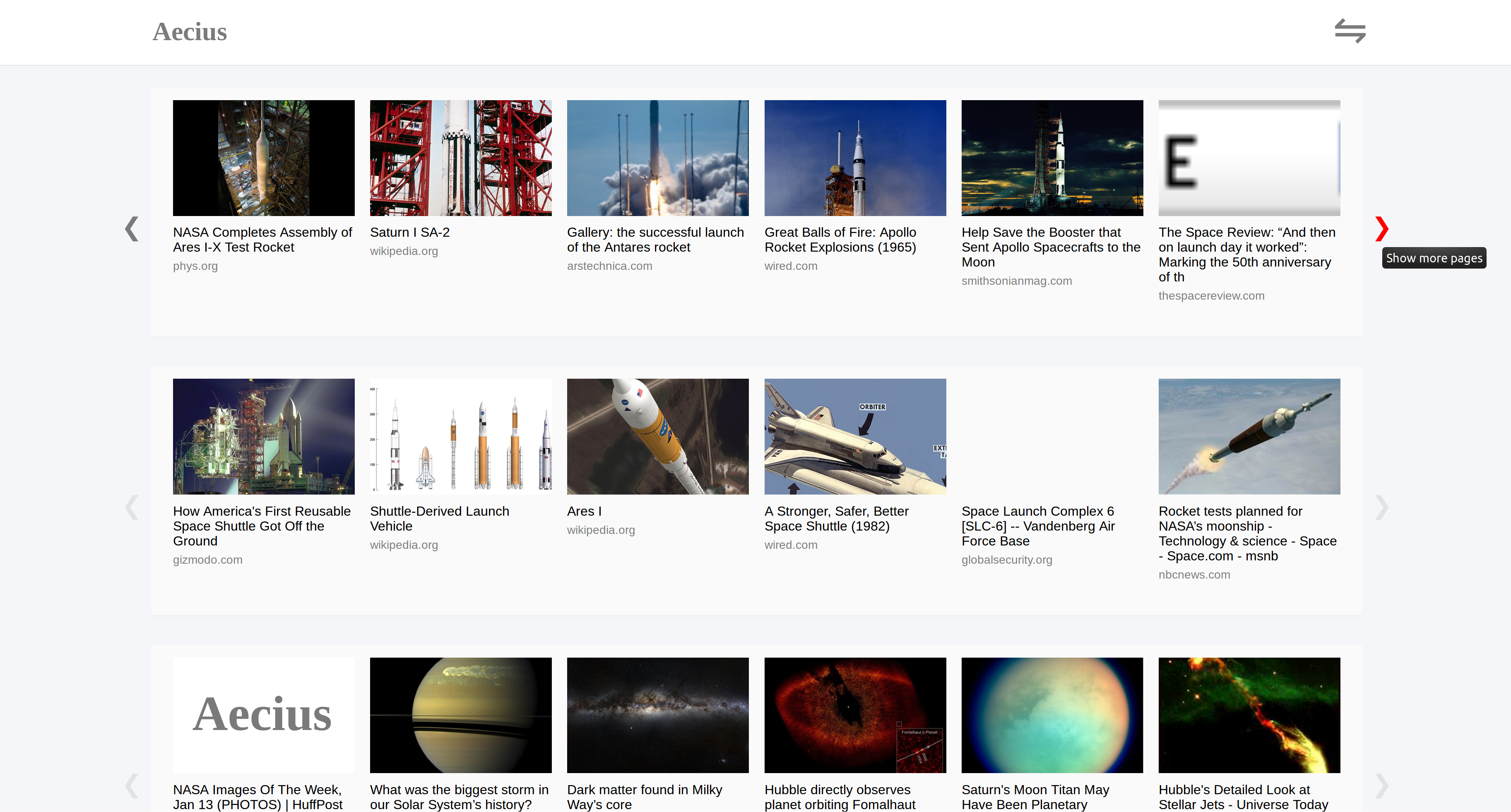Click the Aecius header title

[190, 31]
